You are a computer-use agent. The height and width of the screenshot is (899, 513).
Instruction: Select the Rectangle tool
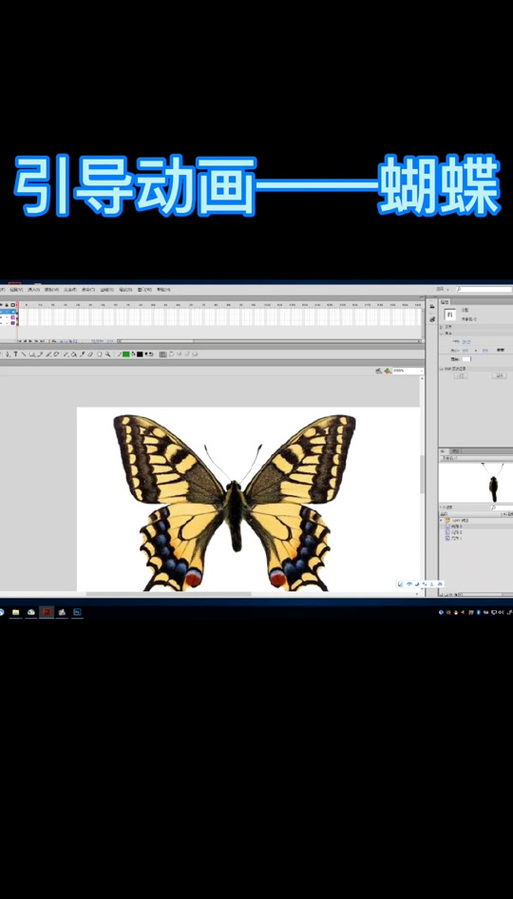pos(33,354)
